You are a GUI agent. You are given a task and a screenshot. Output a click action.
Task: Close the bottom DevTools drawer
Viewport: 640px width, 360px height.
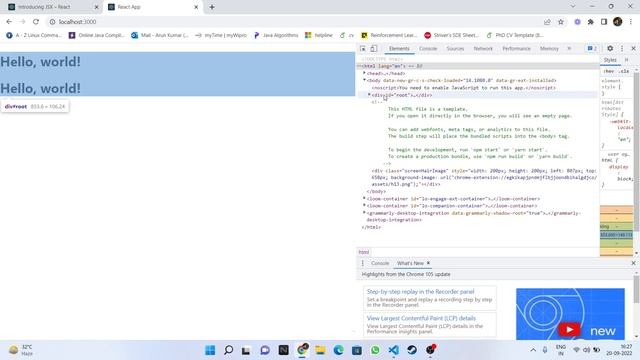(633, 263)
